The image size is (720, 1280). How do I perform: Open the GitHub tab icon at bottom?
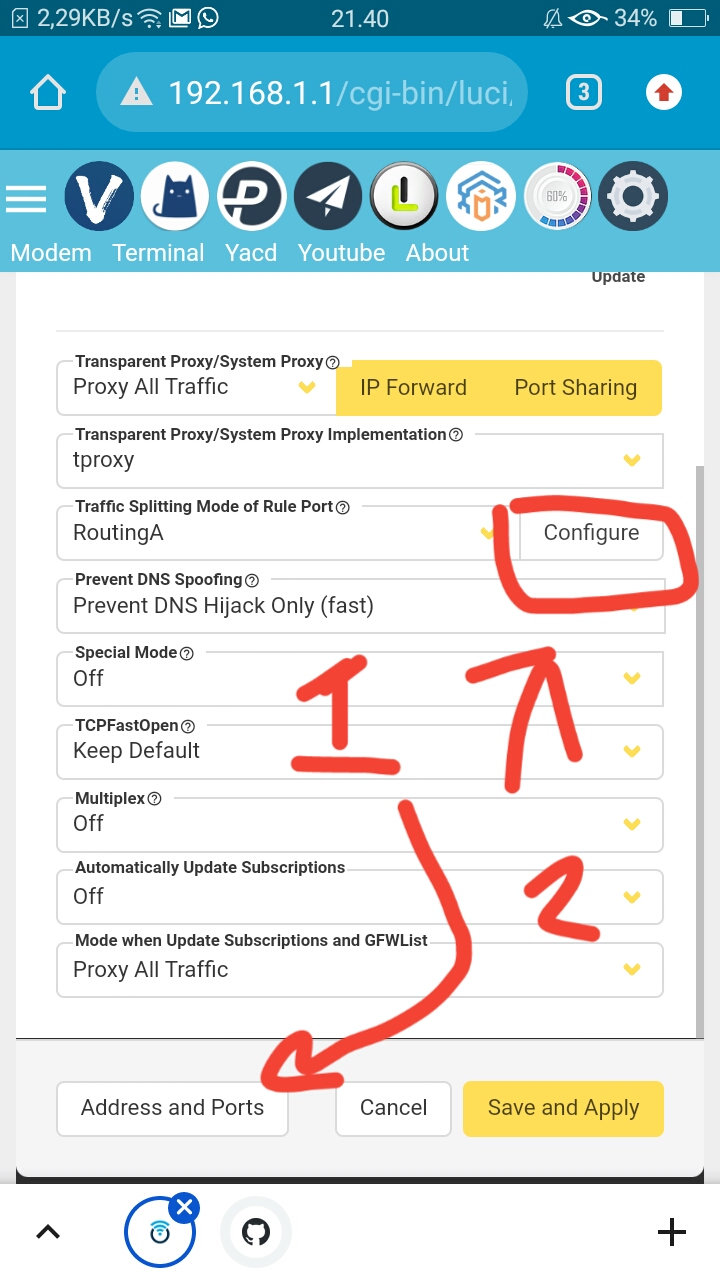pos(256,1232)
